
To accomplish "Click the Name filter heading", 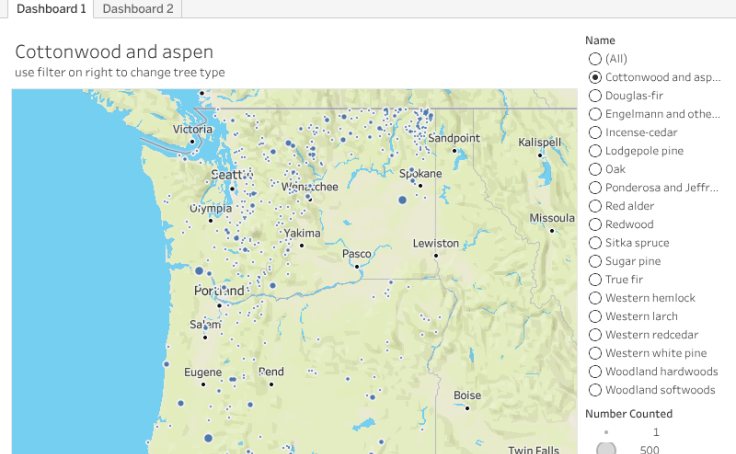I will coord(600,40).
